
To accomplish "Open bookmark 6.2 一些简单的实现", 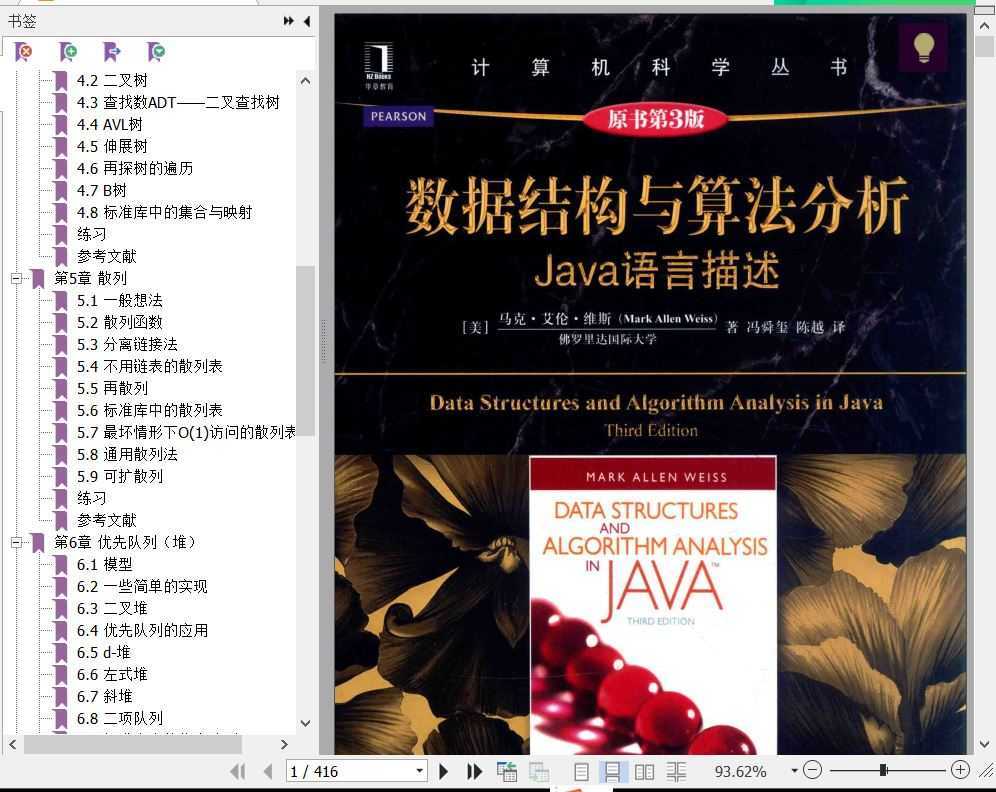I will click(142, 586).
